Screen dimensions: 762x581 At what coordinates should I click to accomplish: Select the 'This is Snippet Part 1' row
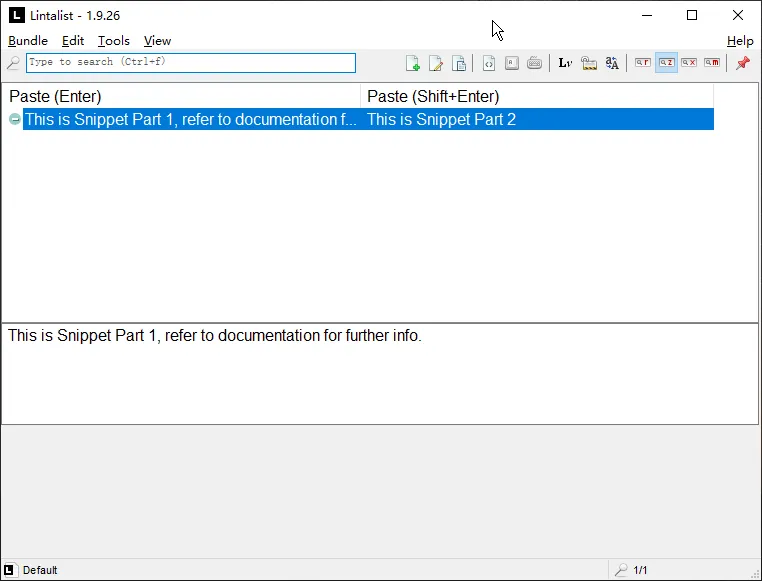click(368, 120)
